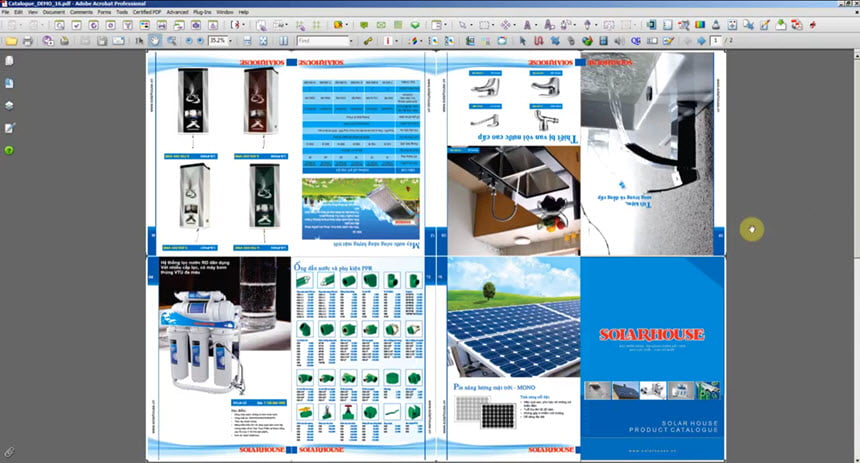Click the red U-shaped link tool icon

539,41
